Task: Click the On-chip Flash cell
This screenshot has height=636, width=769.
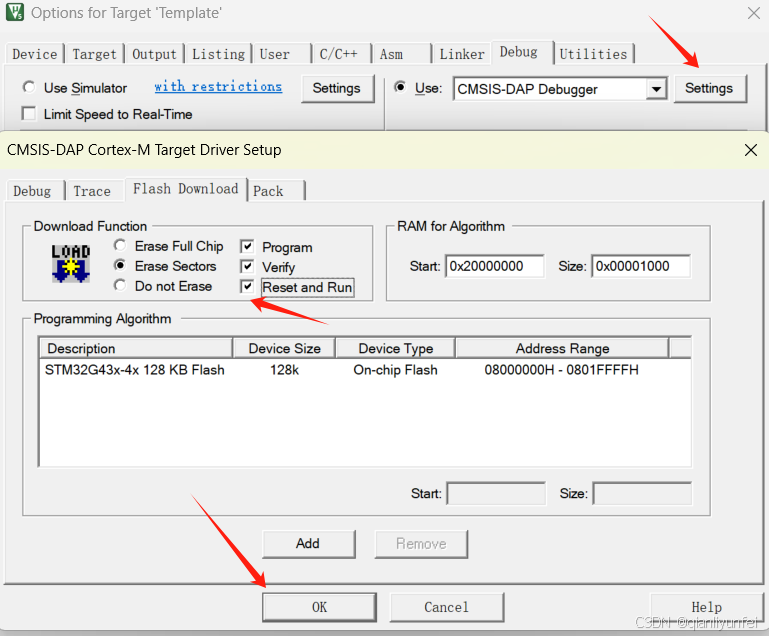Action: tap(395, 370)
